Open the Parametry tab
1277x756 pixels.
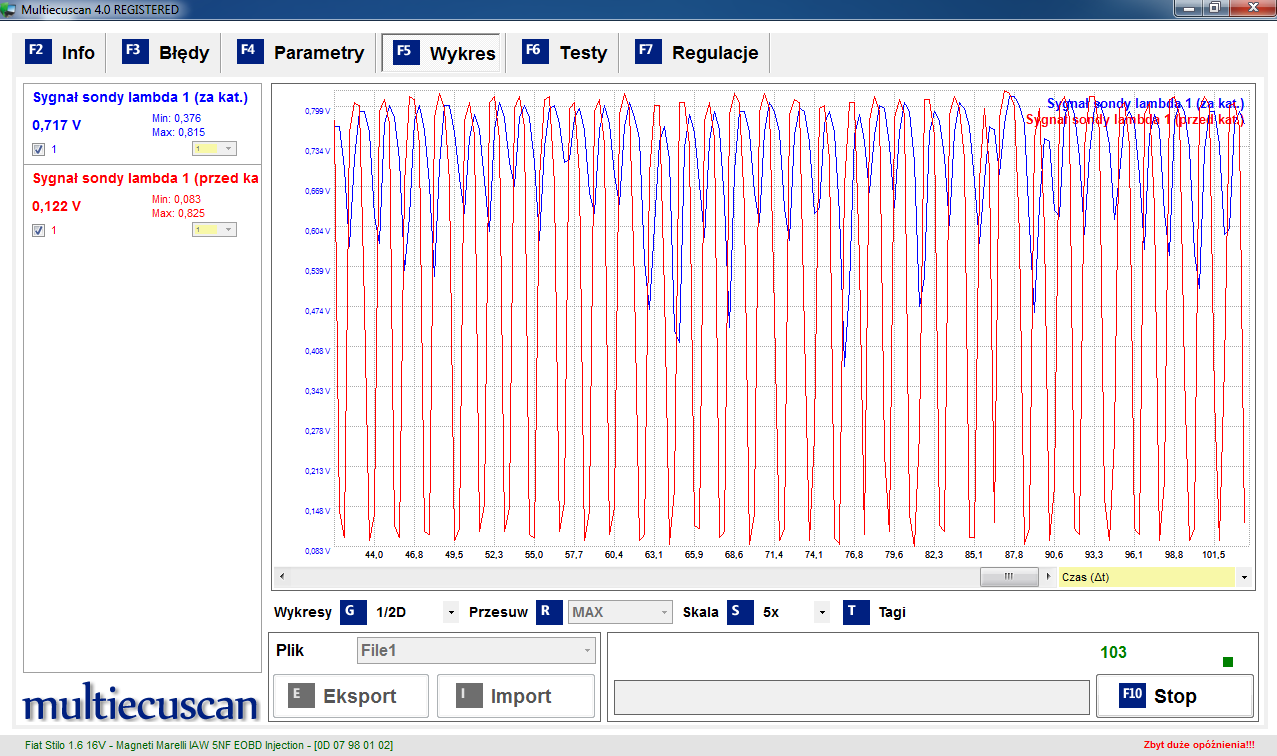301,53
